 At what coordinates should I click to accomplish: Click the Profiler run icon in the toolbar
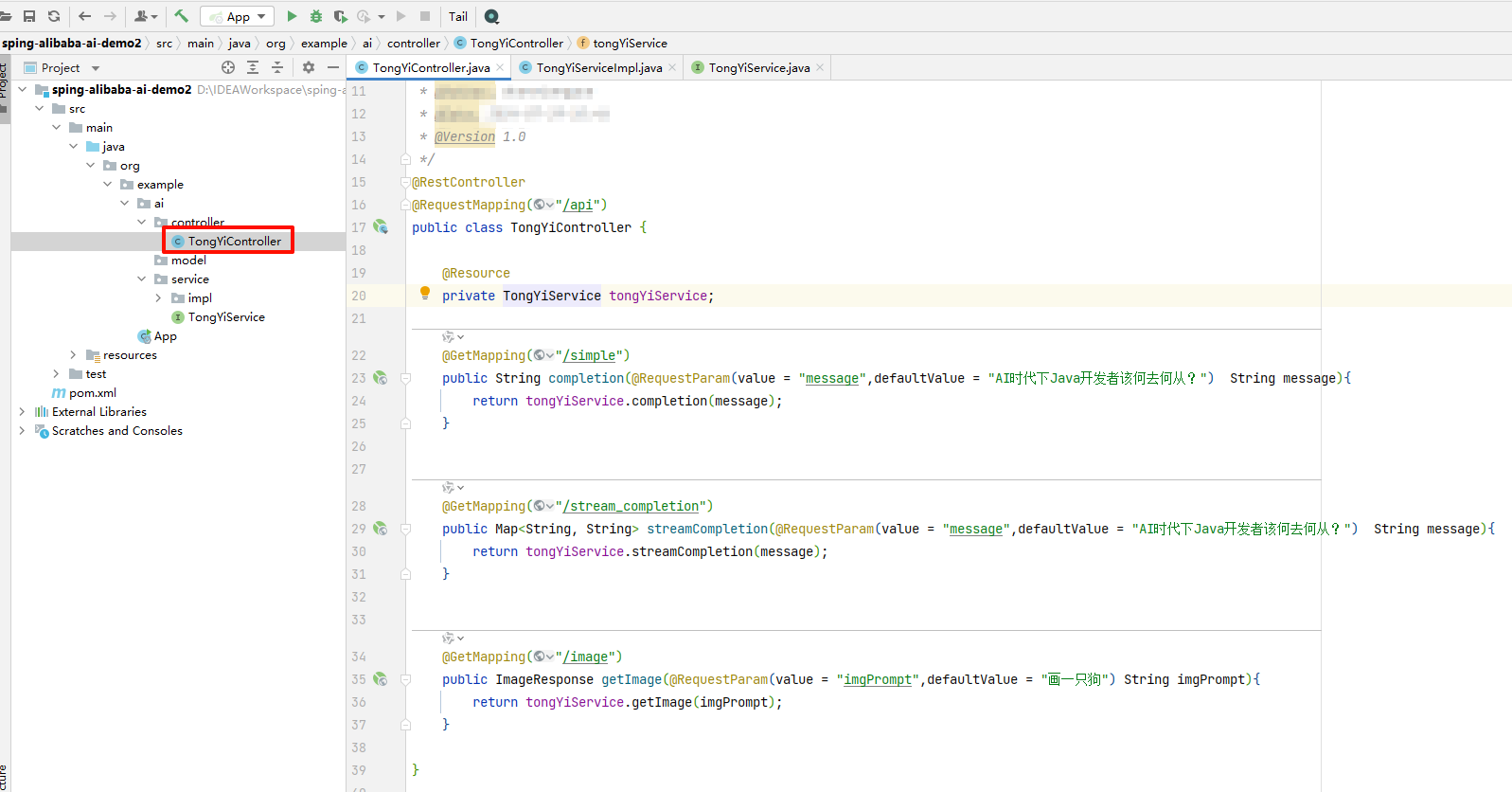tap(365, 16)
